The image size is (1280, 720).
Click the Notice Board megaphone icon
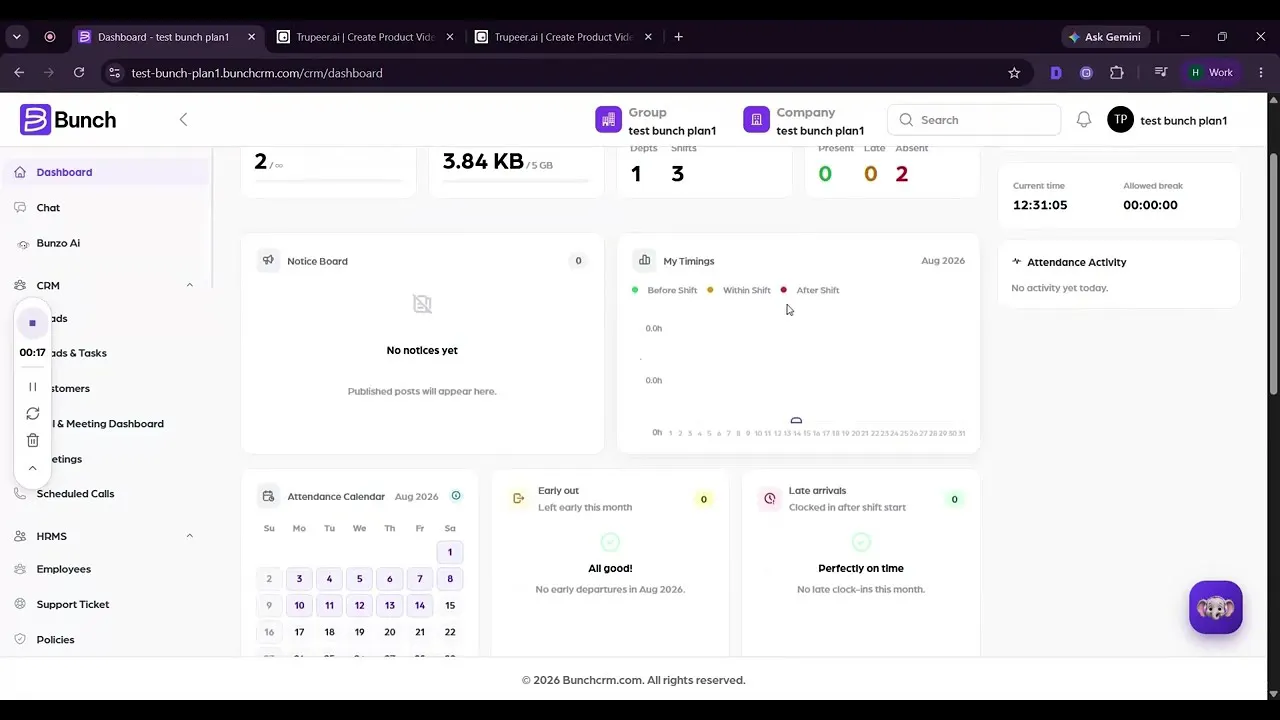(x=268, y=261)
